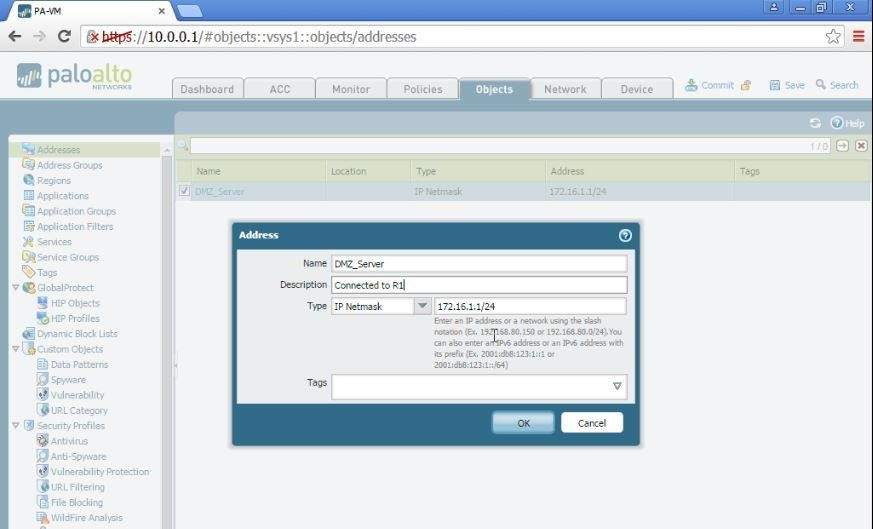Open URL Filtering in sidebar
This screenshot has height=529, width=873.
tap(77, 487)
